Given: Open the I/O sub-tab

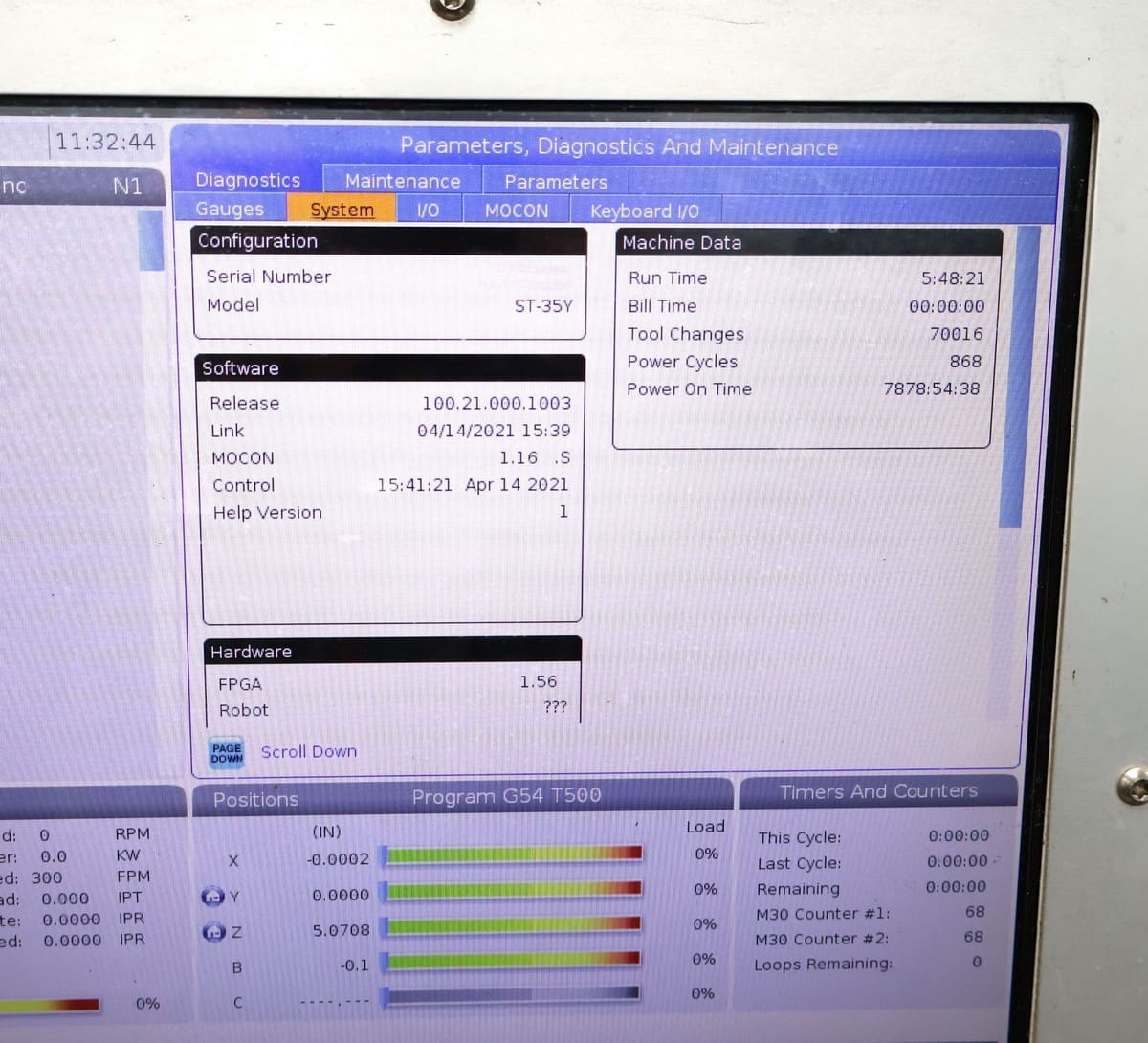Looking at the screenshot, I should [428, 211].
